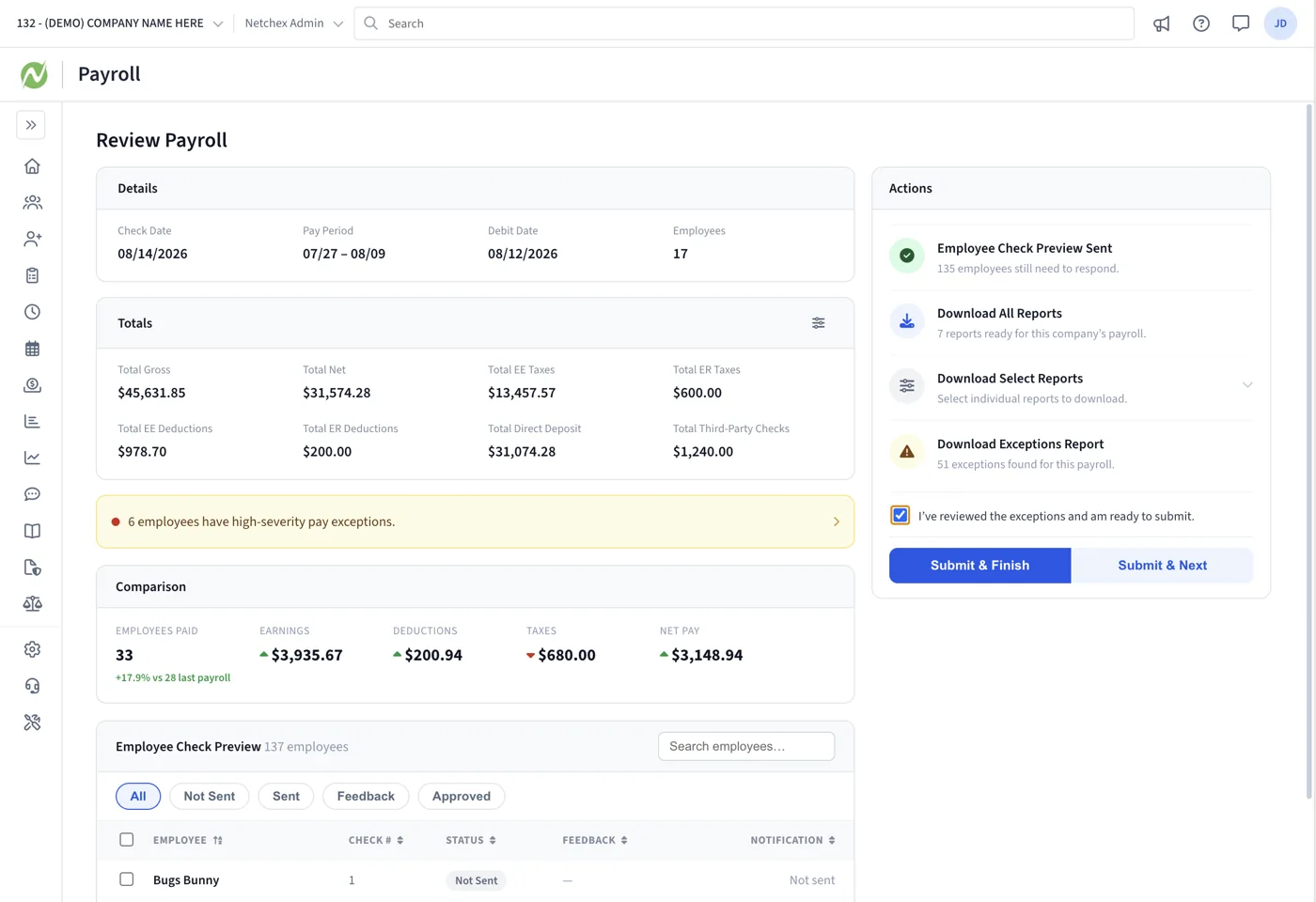Click Download Exceptions Report
The height and width of the screenshot is (902, 1316).
click(x=1071, y=453)
